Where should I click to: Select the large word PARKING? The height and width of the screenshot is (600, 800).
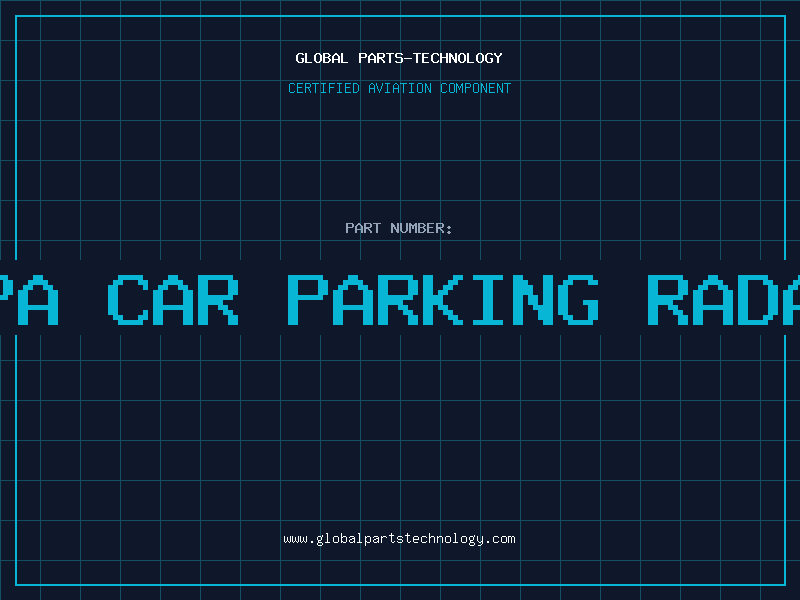coord(443,299)
